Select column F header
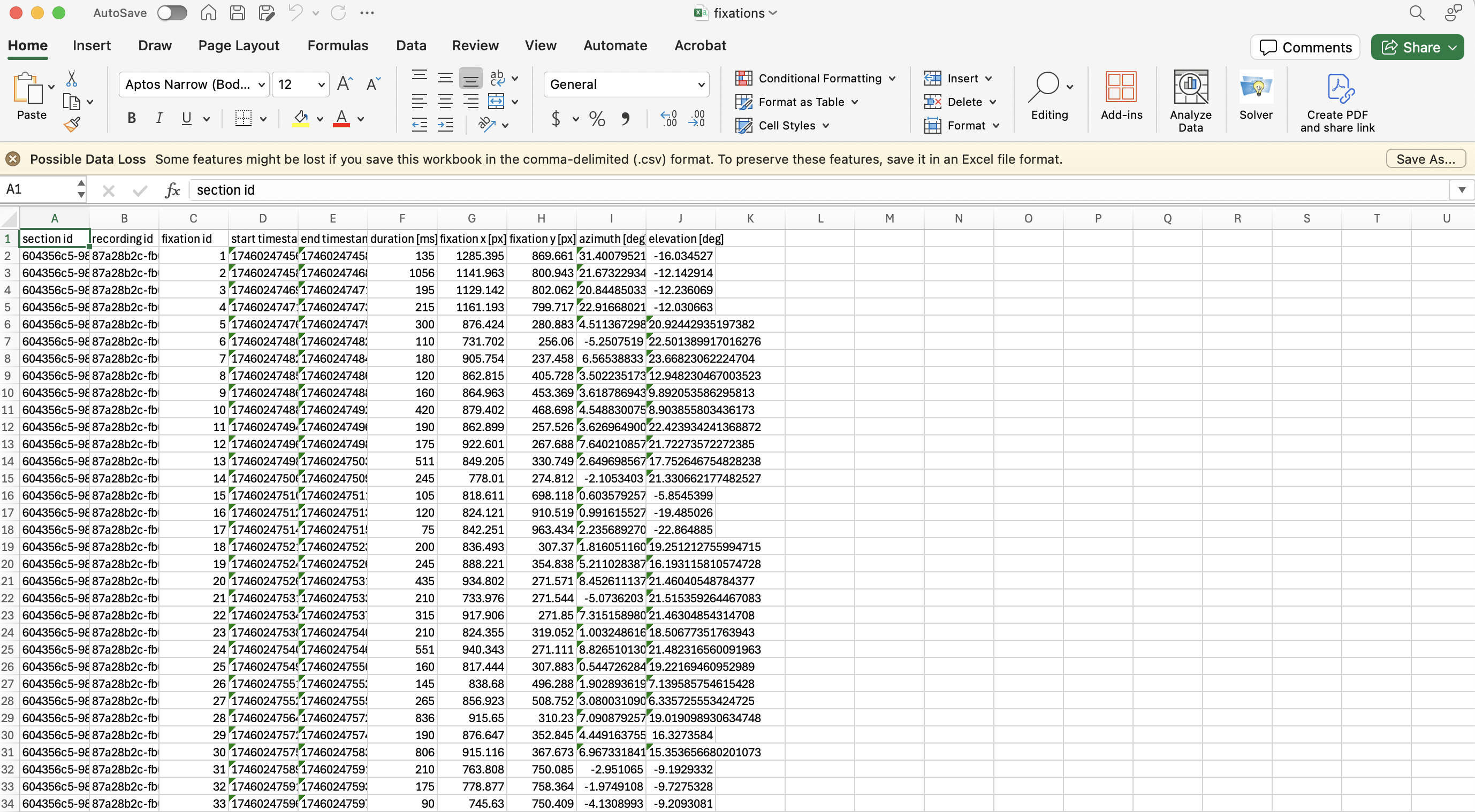1475x812 pixels. (402, 218)
